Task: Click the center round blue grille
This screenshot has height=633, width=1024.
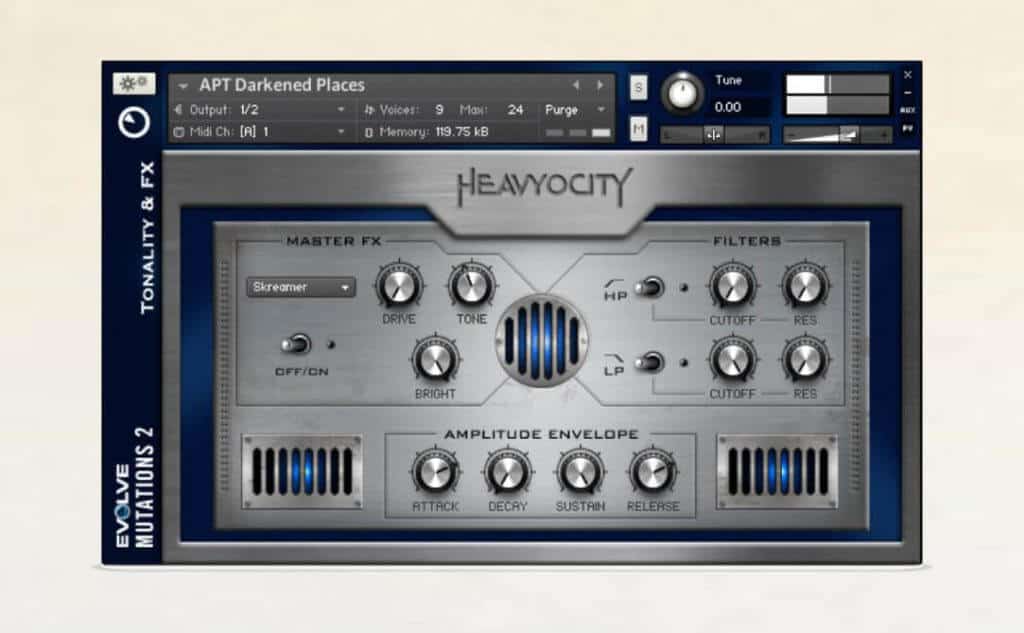Action: (x=541, y=340)
